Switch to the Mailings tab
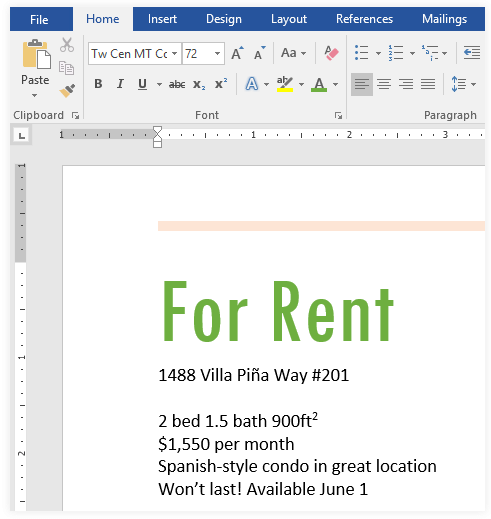 pos(444,19)
